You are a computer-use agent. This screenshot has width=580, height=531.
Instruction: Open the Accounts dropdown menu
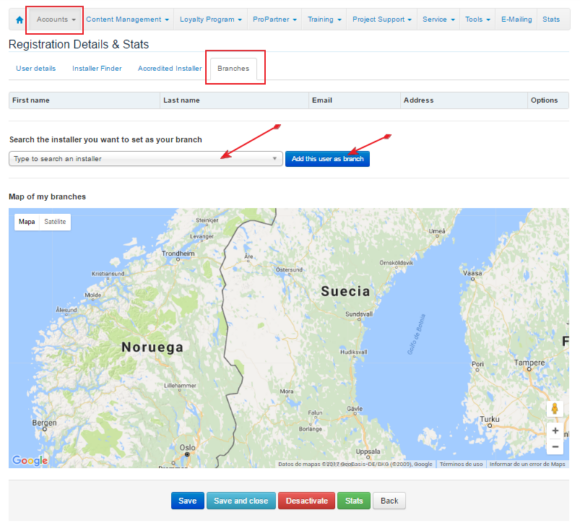[56, 20]
